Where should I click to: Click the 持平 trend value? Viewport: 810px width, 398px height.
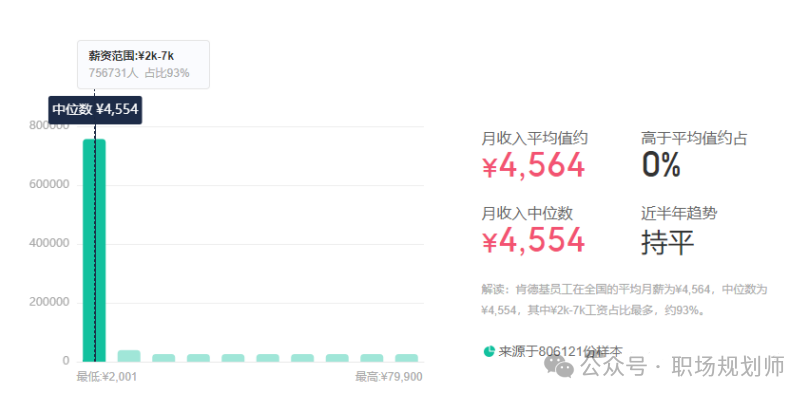(667, 241)
